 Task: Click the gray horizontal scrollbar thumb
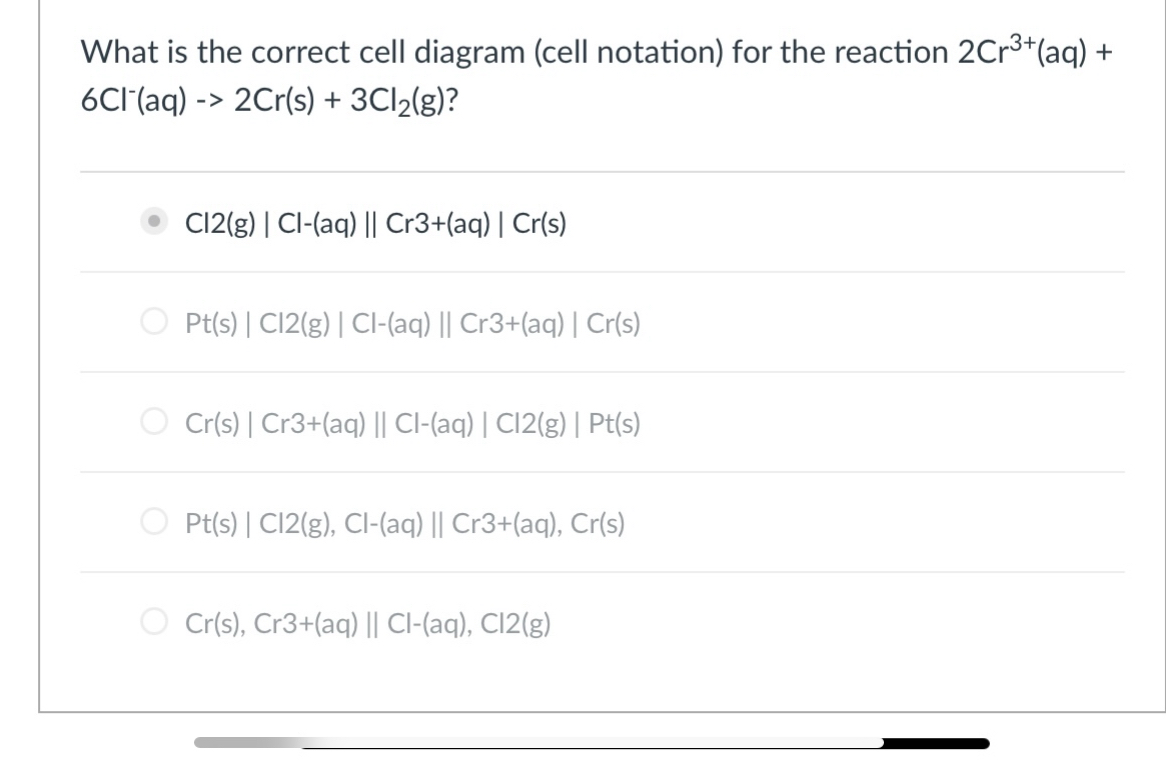tap(249, 742)
